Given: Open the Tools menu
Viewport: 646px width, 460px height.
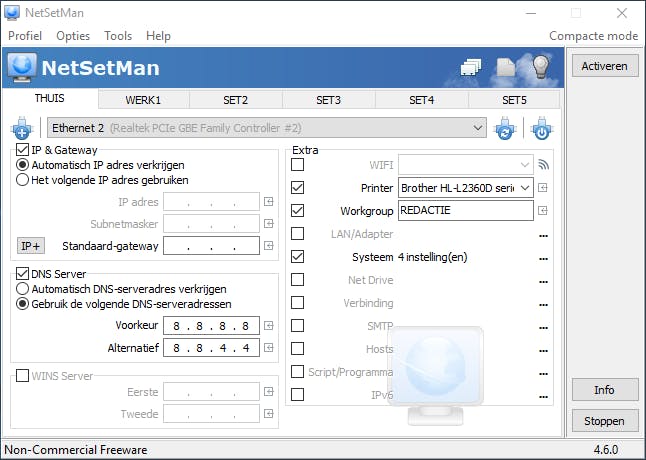Looking at the screenshot, I should (118, 36).
